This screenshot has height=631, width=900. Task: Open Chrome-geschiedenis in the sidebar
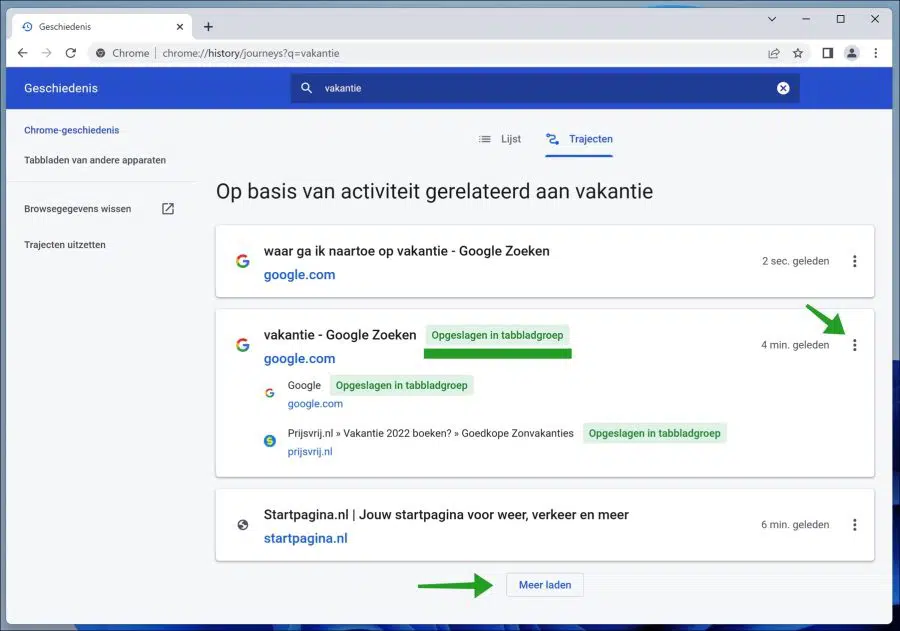[72, 130]
